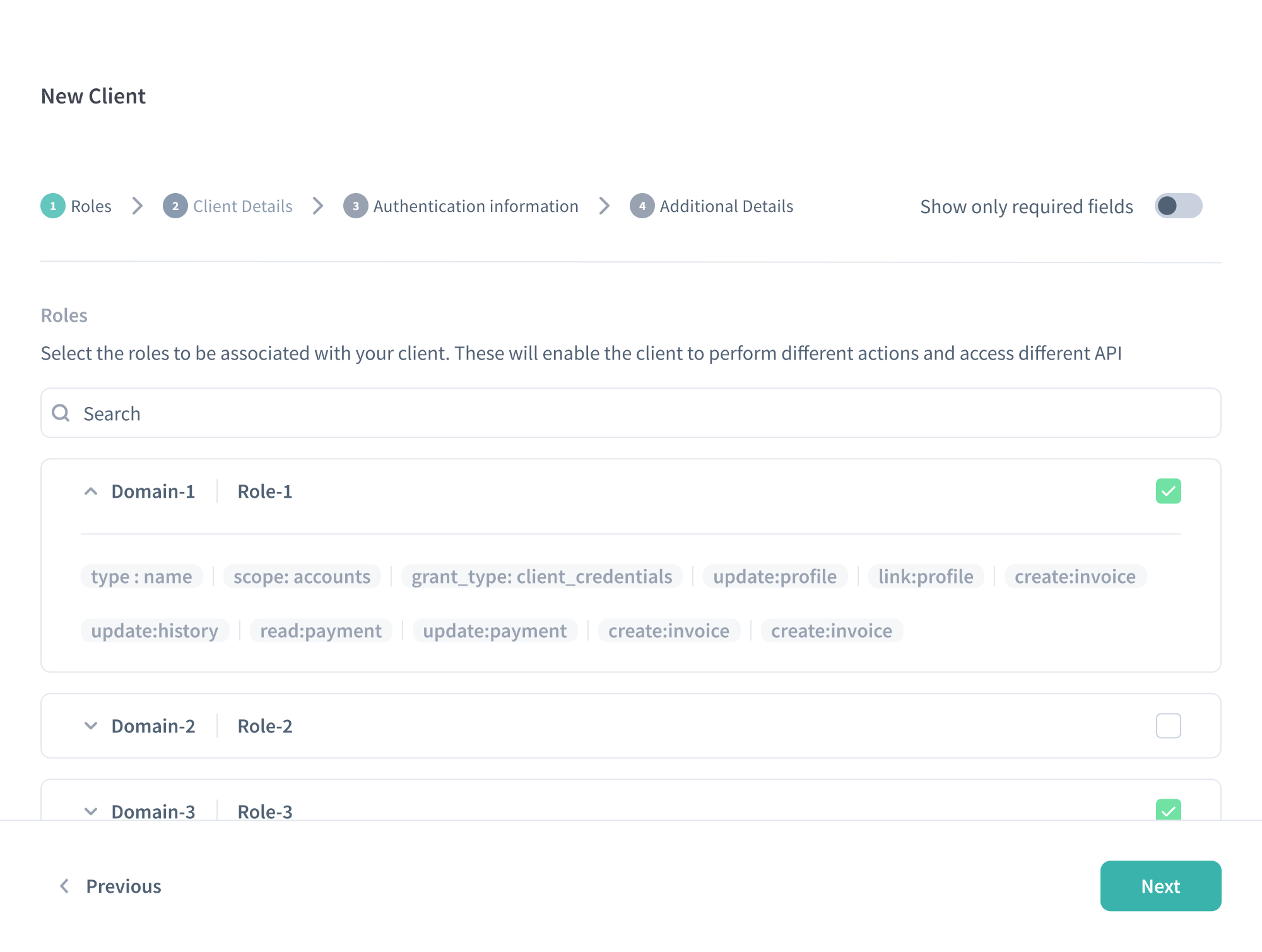Click the Next button

1161,886
